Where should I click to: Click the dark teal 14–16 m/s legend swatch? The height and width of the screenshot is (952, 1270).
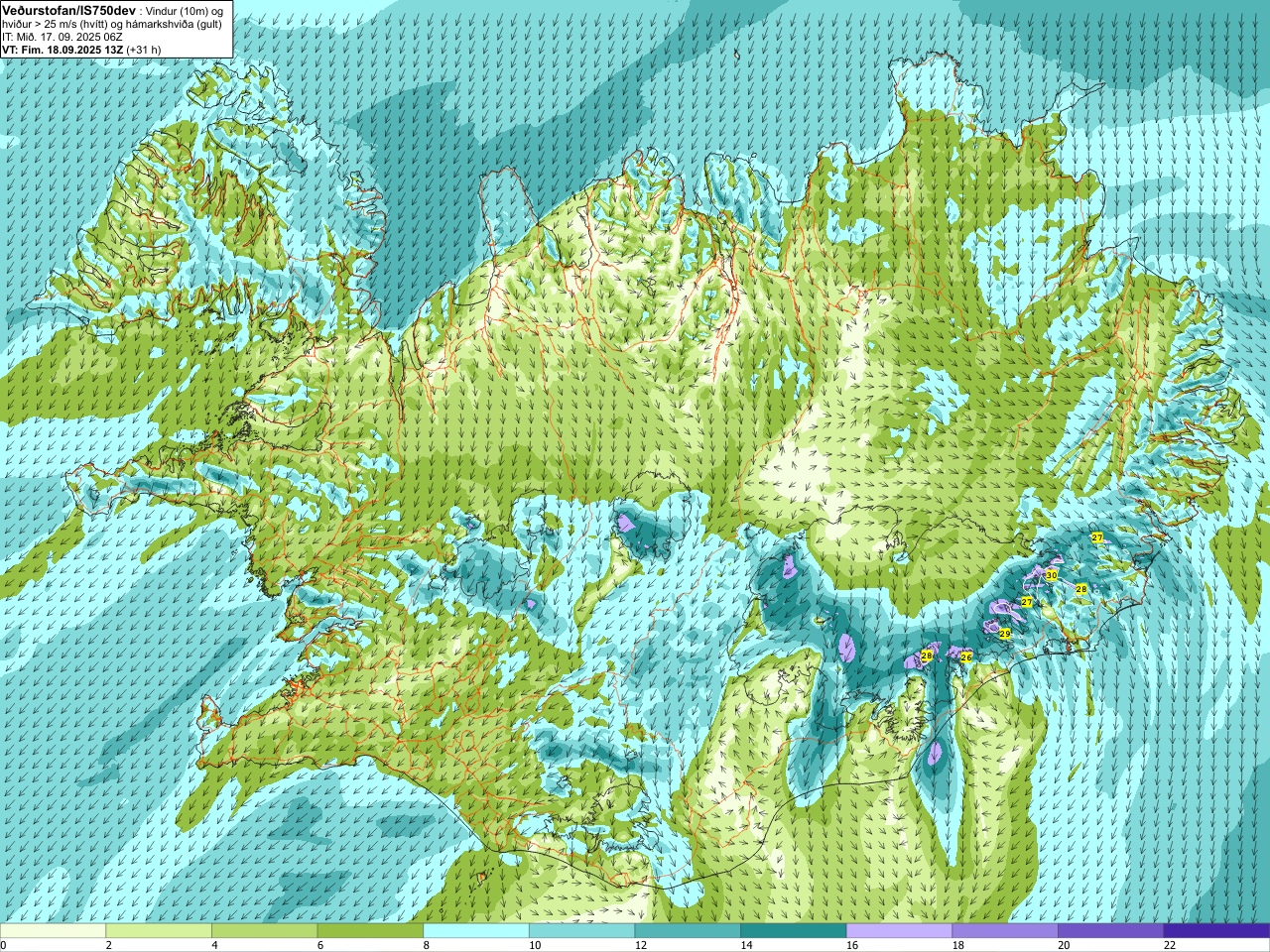point(794,931)
